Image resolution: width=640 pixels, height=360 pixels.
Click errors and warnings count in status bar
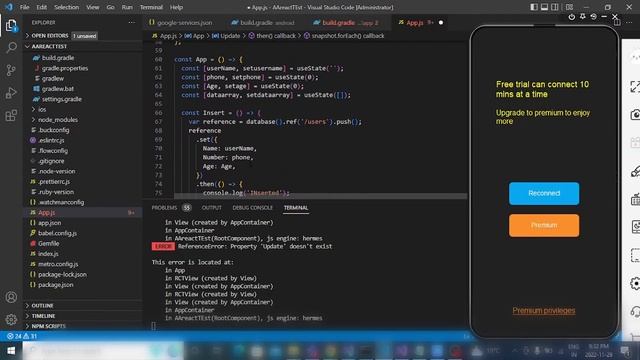pyautogui.click(x=22, y=336)
